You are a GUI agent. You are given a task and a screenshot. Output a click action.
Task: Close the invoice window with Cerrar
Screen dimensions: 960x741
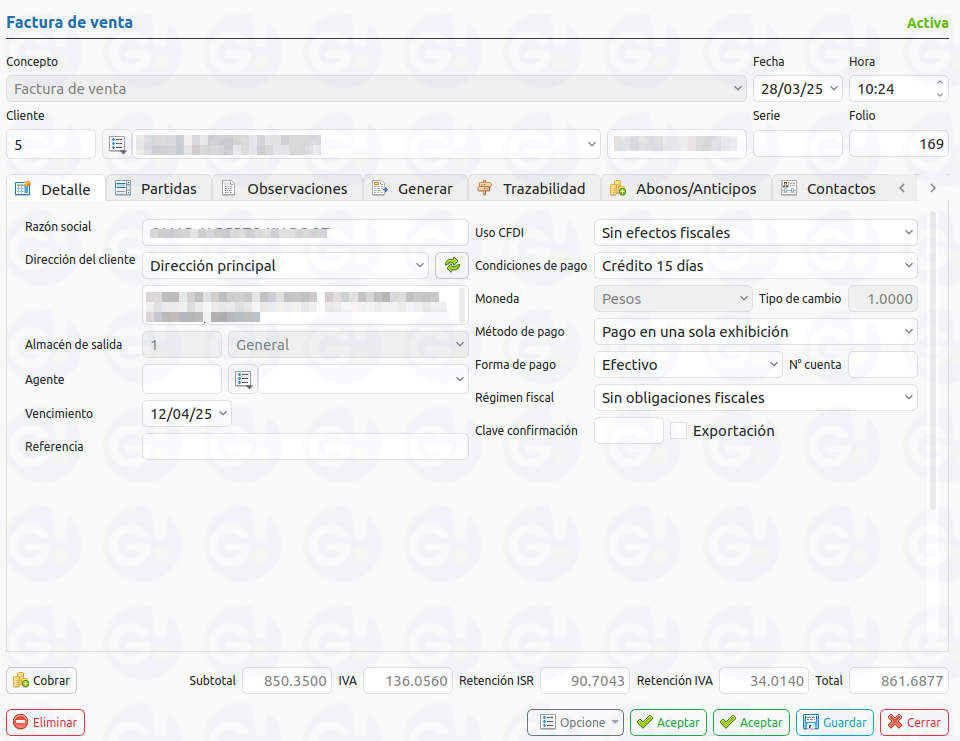tap(915, 723)
